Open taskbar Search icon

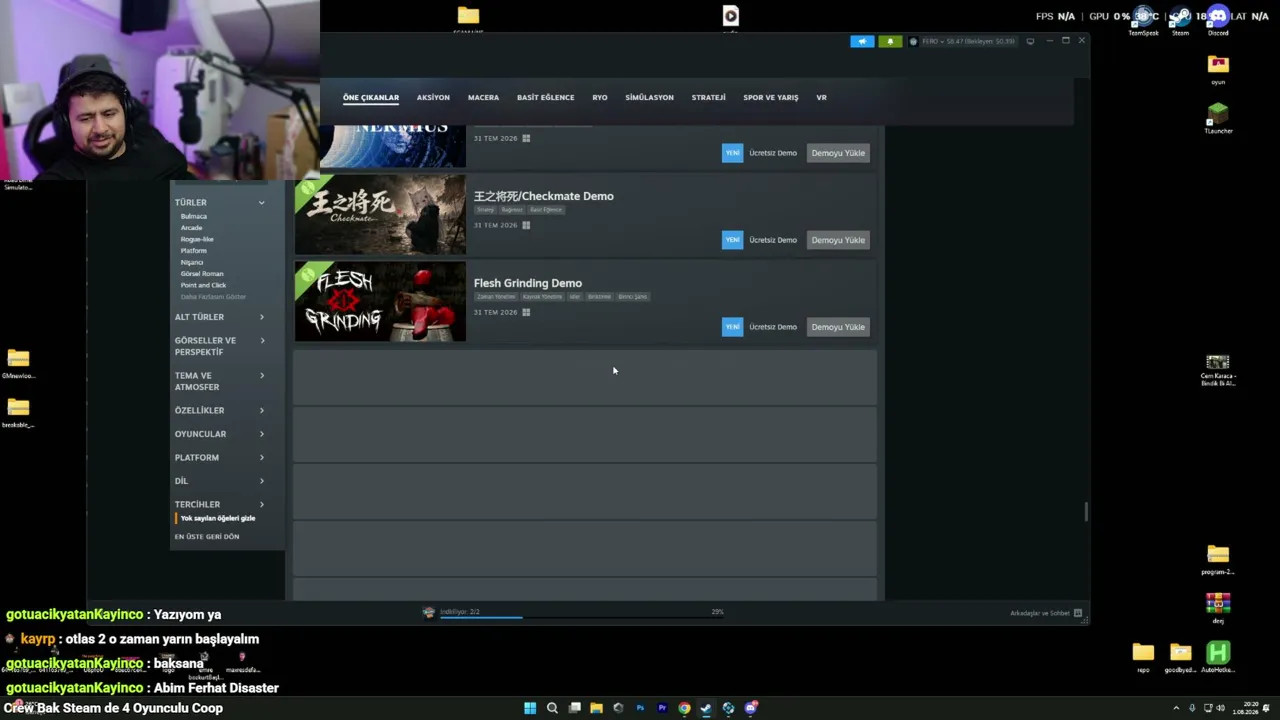tap(552, 708)
